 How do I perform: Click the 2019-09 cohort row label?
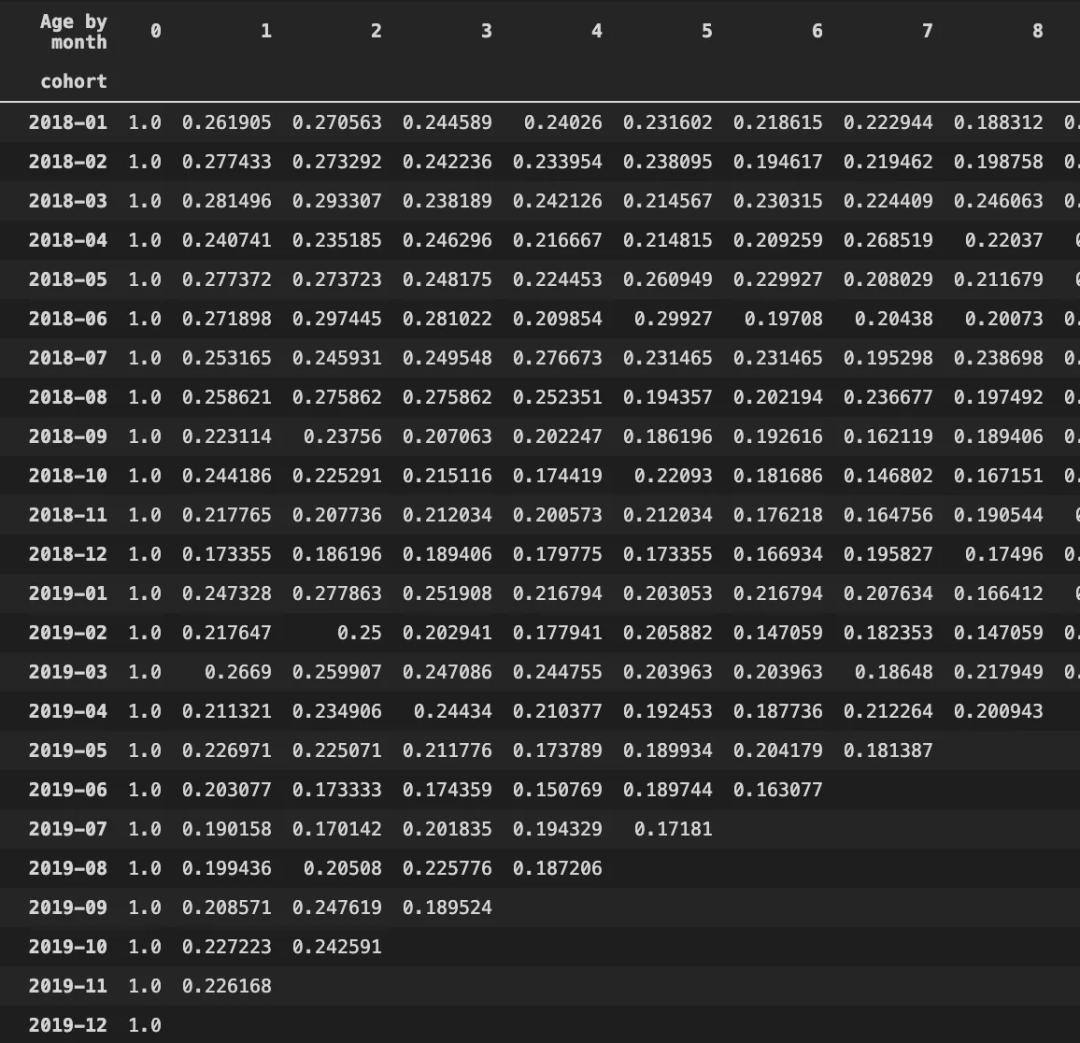point(68,908)
